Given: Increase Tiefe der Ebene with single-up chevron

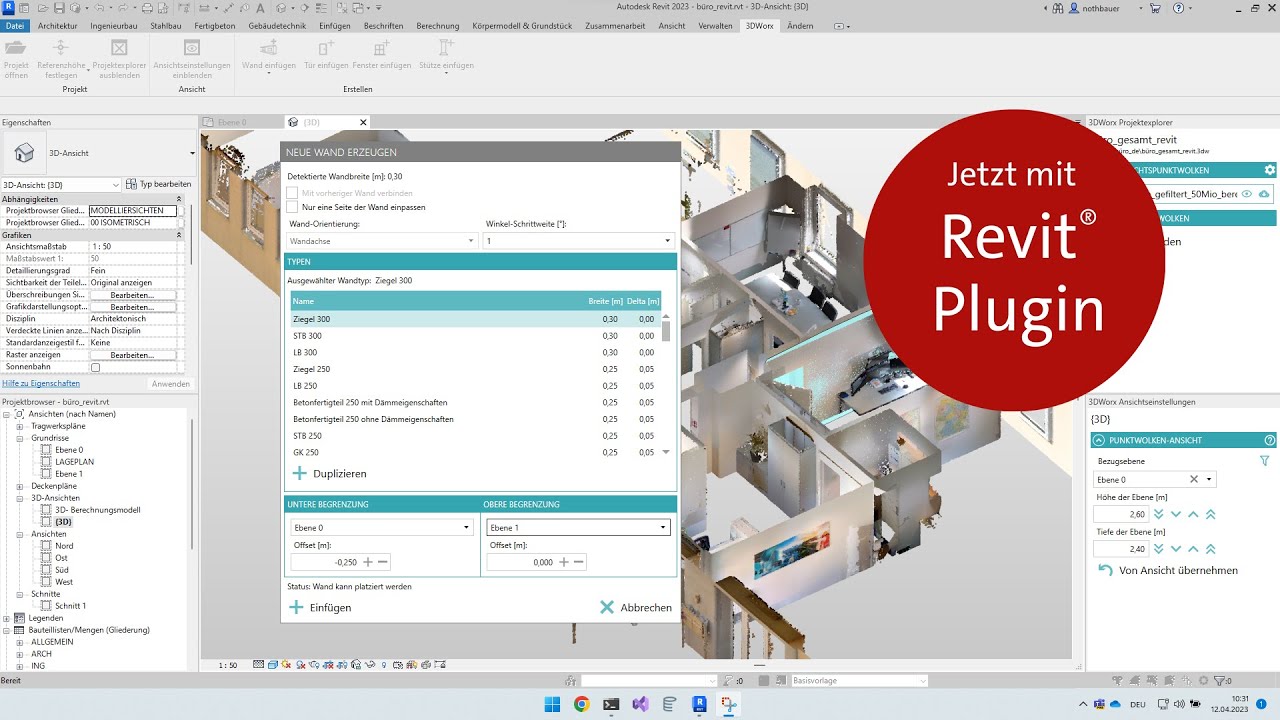Looking at the screenshot, I should (x=1193, y=549).
